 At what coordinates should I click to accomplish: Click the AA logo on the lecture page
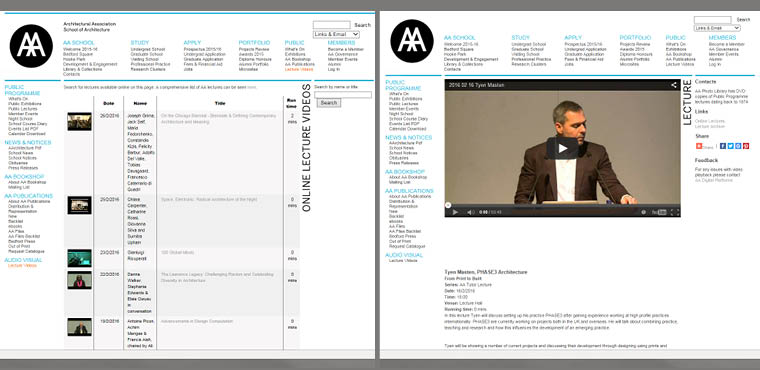(412, 41)
